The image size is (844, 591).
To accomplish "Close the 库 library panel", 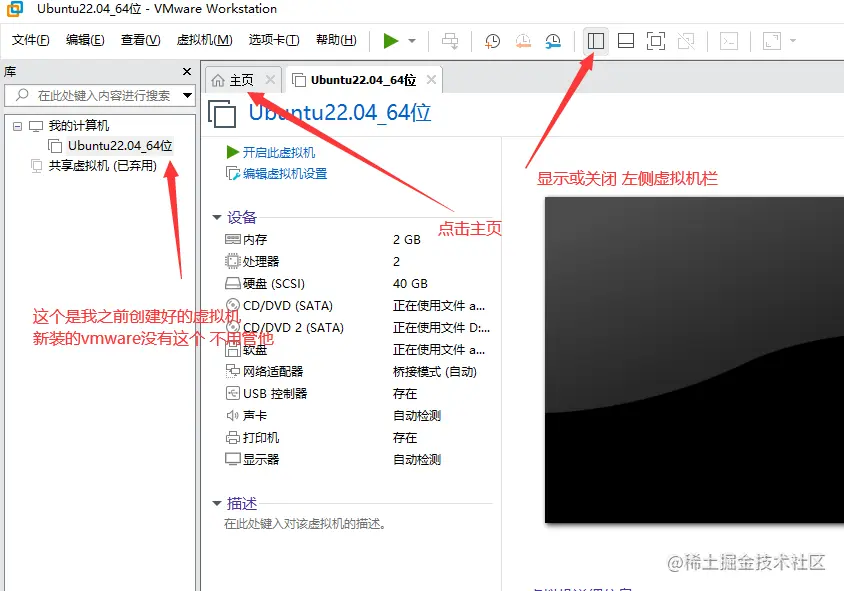I will point(187,71).
